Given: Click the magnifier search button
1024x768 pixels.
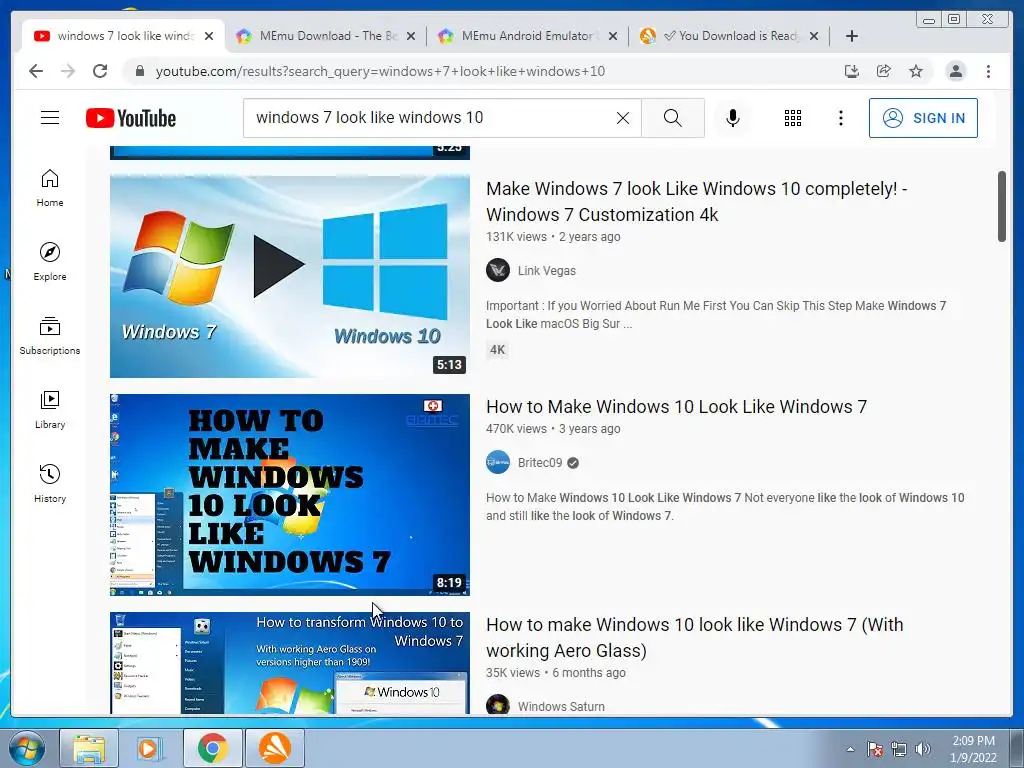Looking at the screenshot, I should click(673, 118).
